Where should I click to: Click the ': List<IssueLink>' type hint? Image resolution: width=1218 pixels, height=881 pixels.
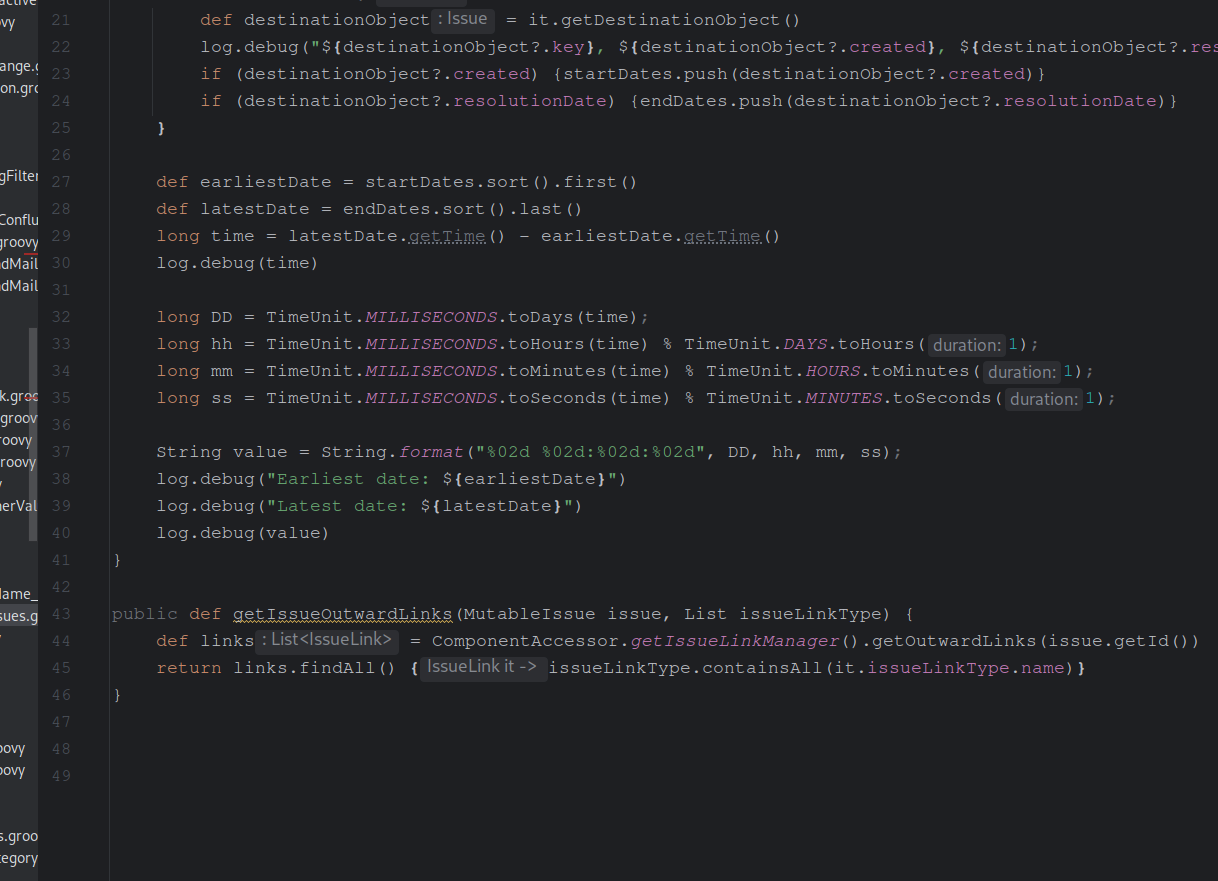(x=326, y=640)
